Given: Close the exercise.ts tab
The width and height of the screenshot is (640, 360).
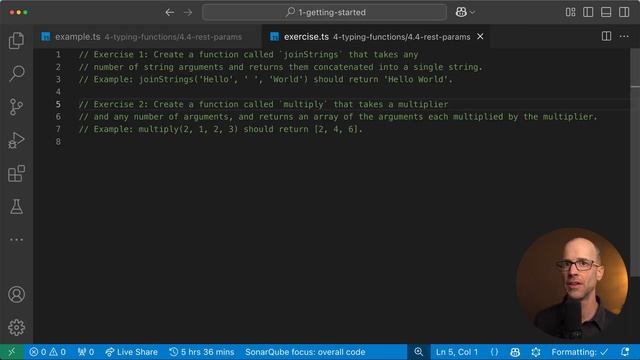Looking at the screenshot, I should pyautogui.click(x=480, y=36).
